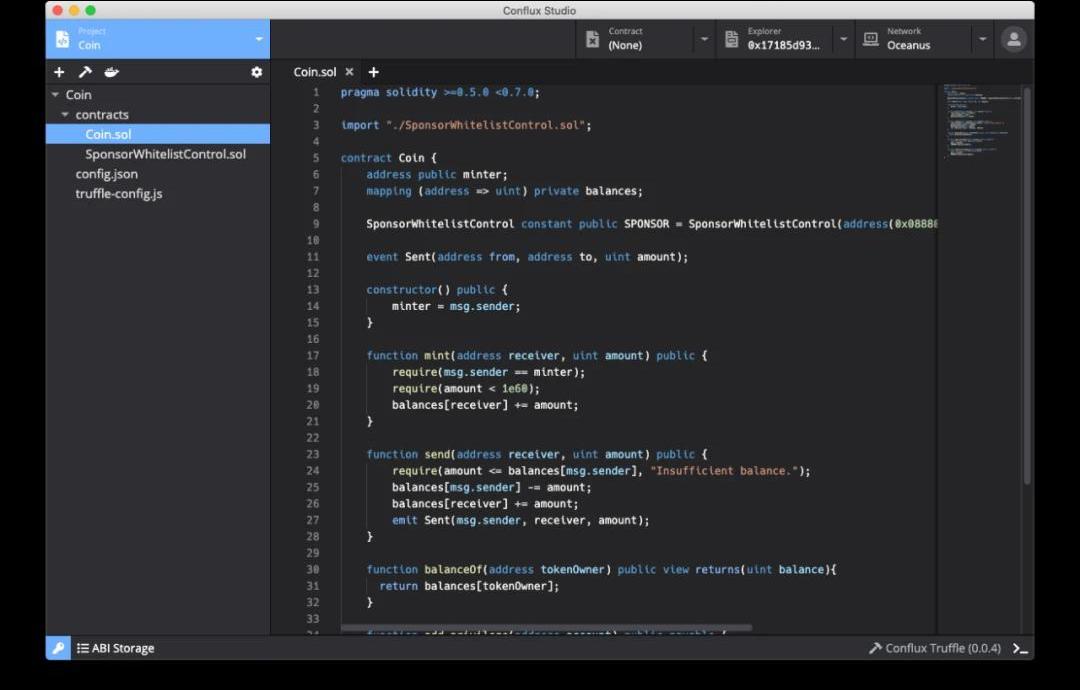Open ABI Storage panel

[x=116, y=648]
